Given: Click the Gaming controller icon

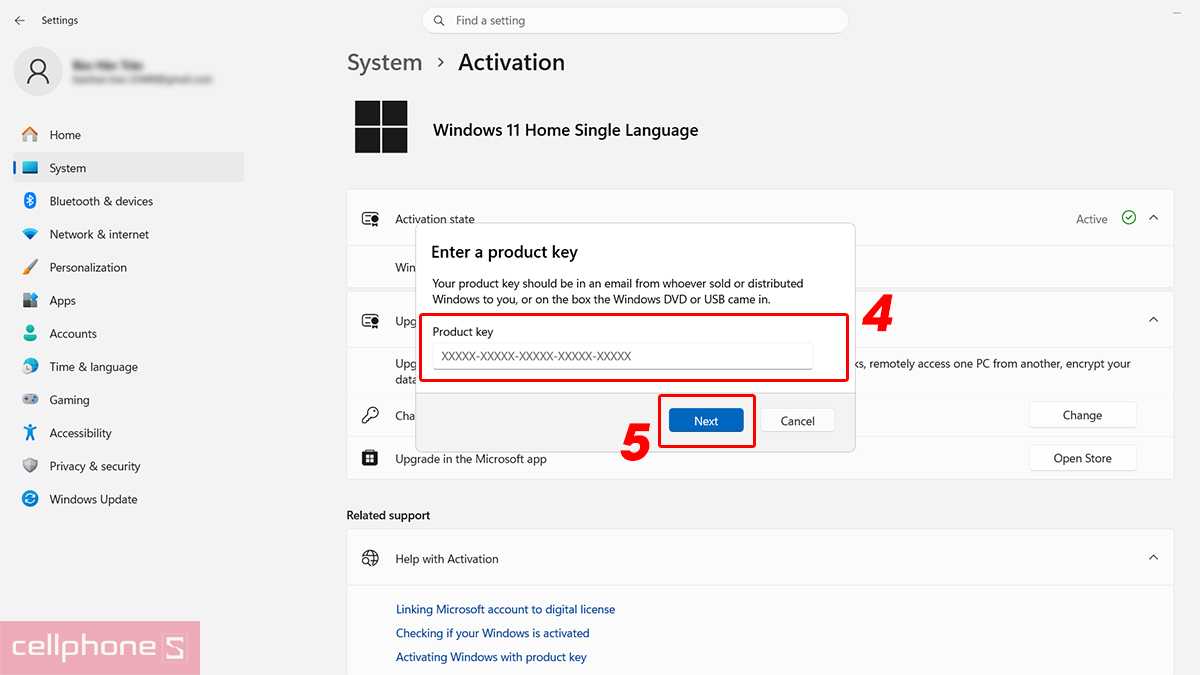Looking at the screenshot, I should [30, 400].
